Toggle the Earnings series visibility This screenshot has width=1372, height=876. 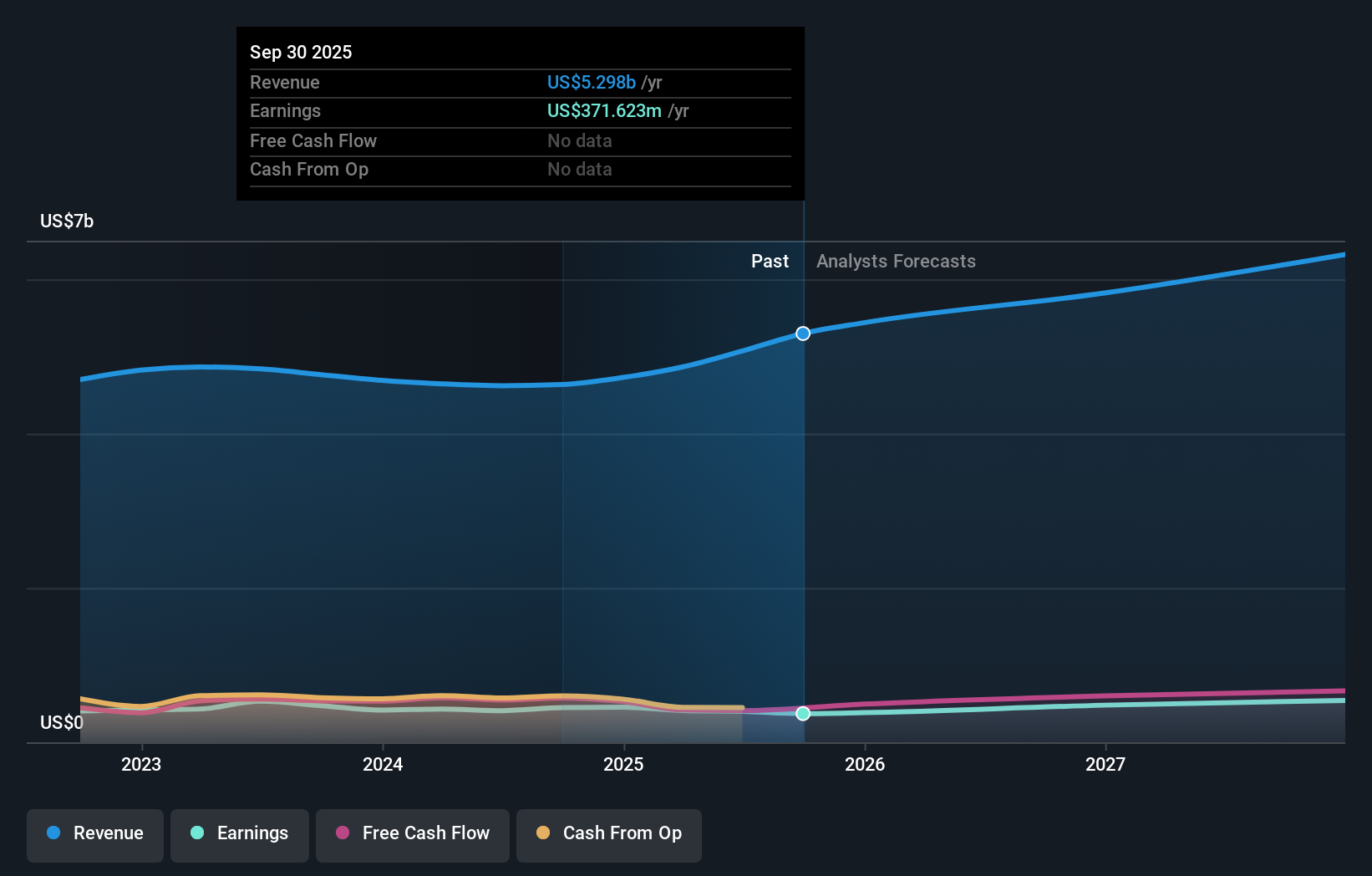(239, 833)
